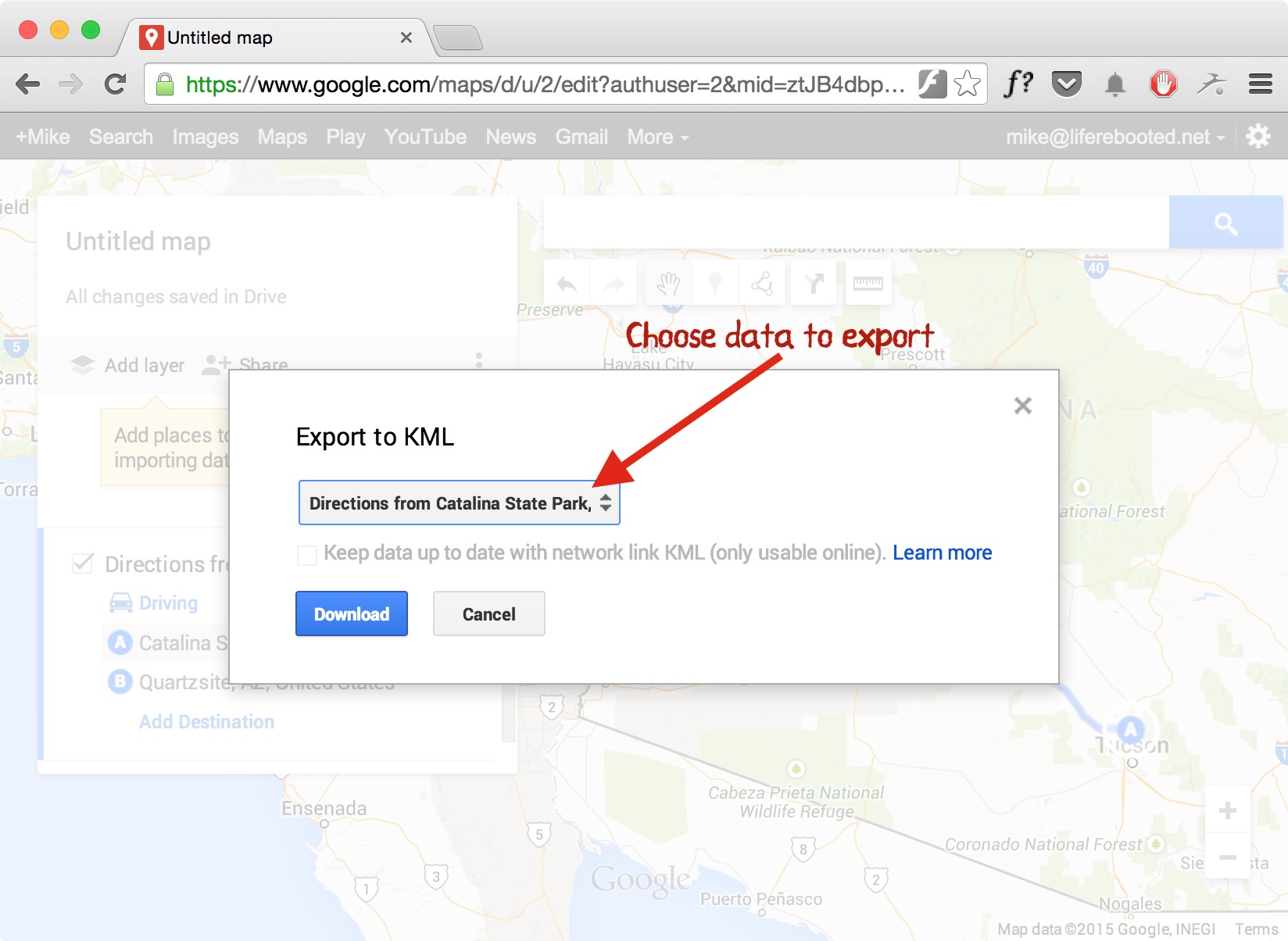
Task: Toggle the Directions layer checkbox
Action: tap(82, 564)
